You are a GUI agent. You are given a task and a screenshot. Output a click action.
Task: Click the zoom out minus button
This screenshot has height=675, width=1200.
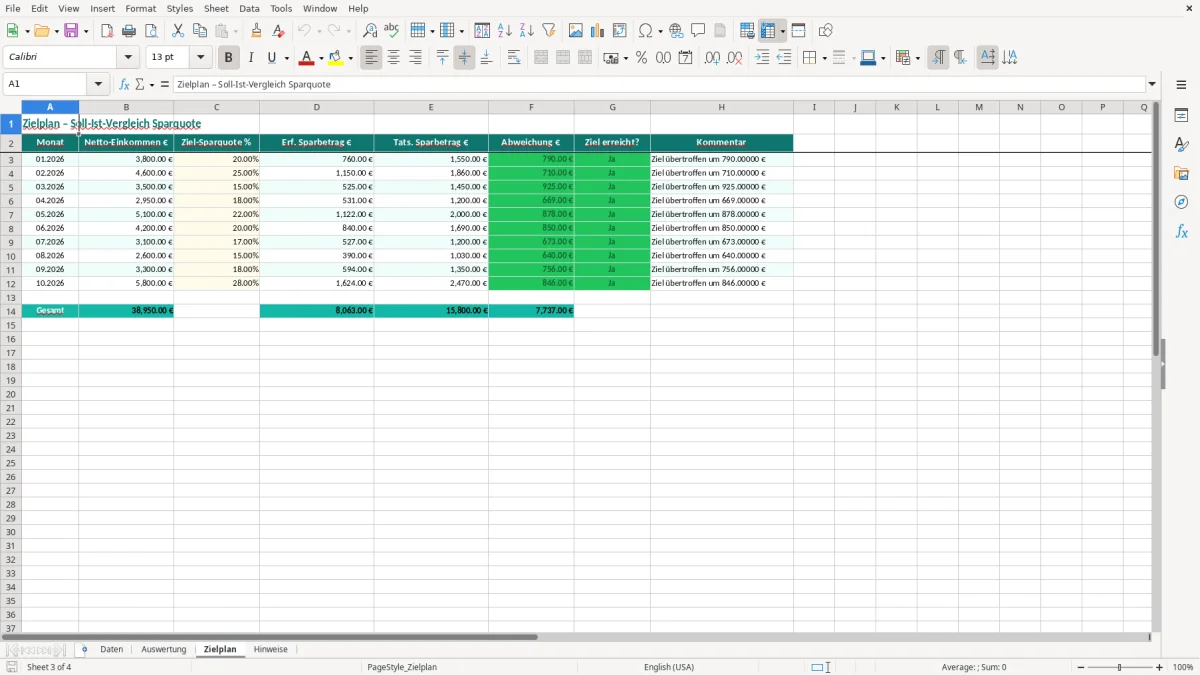coord(1081,667)
